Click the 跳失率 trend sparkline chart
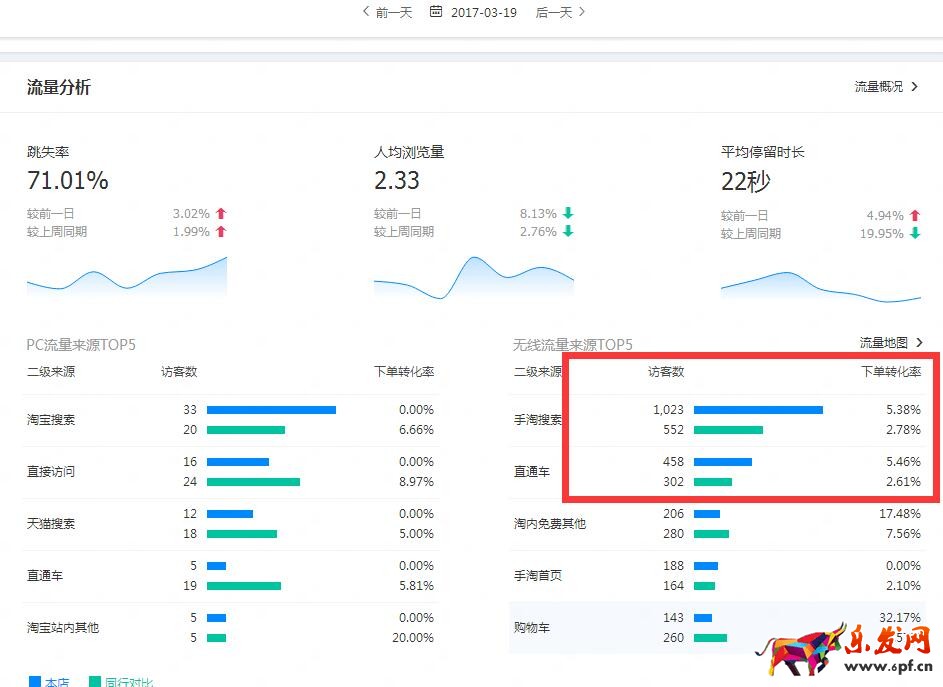Image resolution: width=943 pixels, height=687 pixels. (127, 277)
